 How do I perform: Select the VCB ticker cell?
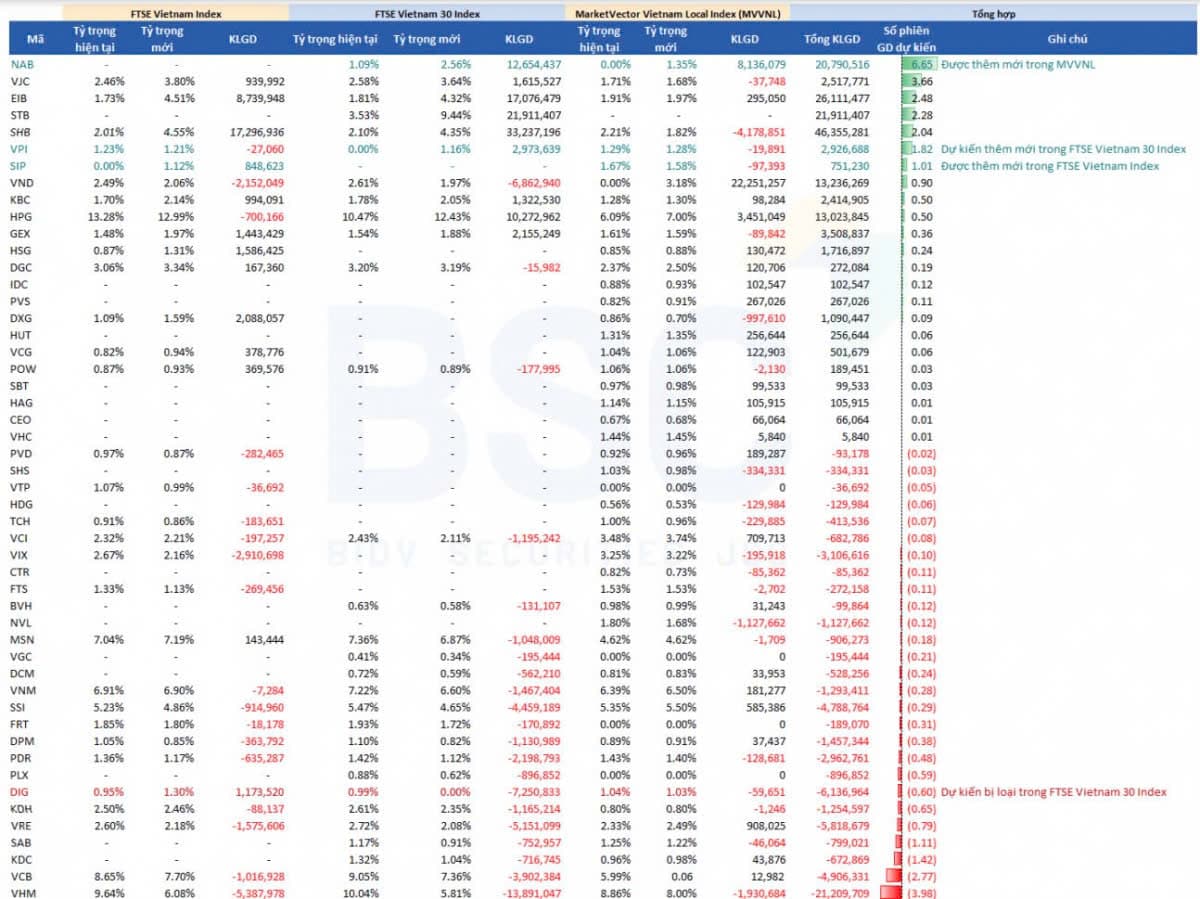click(20, 876)
